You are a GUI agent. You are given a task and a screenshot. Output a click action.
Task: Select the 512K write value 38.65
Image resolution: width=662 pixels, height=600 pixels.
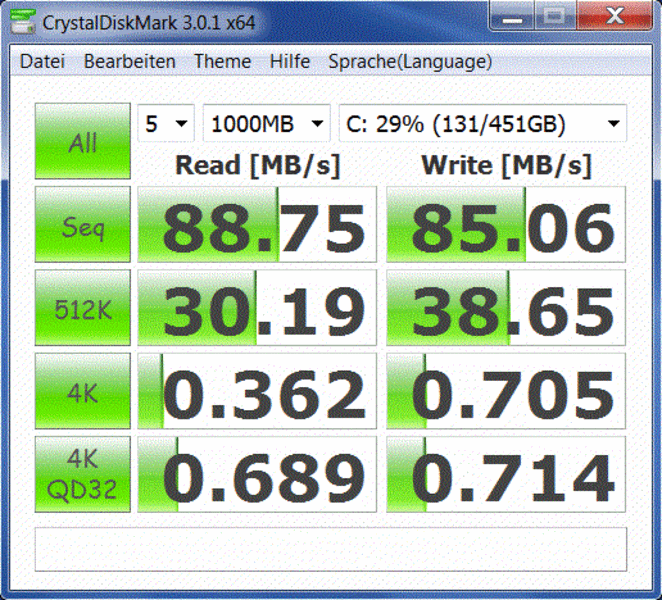pos(506,307)
